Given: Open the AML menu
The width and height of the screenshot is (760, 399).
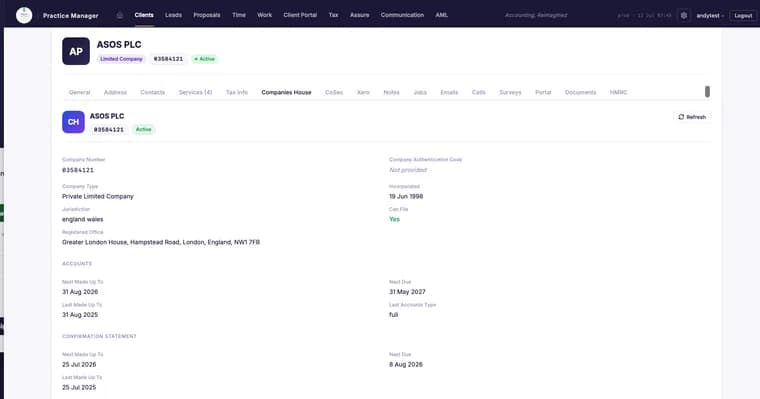Looking at the screenshot, I should pos(441,15).
